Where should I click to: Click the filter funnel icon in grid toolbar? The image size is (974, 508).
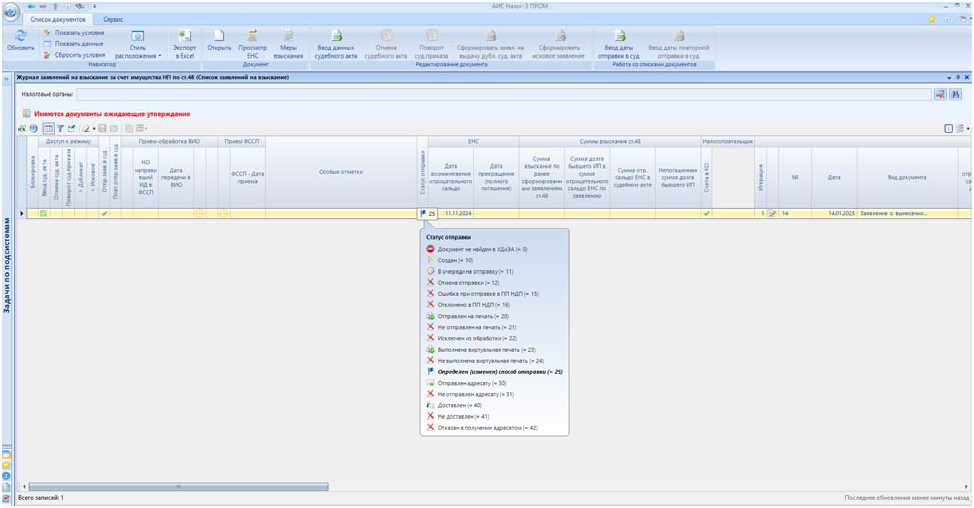click(59, 129)
